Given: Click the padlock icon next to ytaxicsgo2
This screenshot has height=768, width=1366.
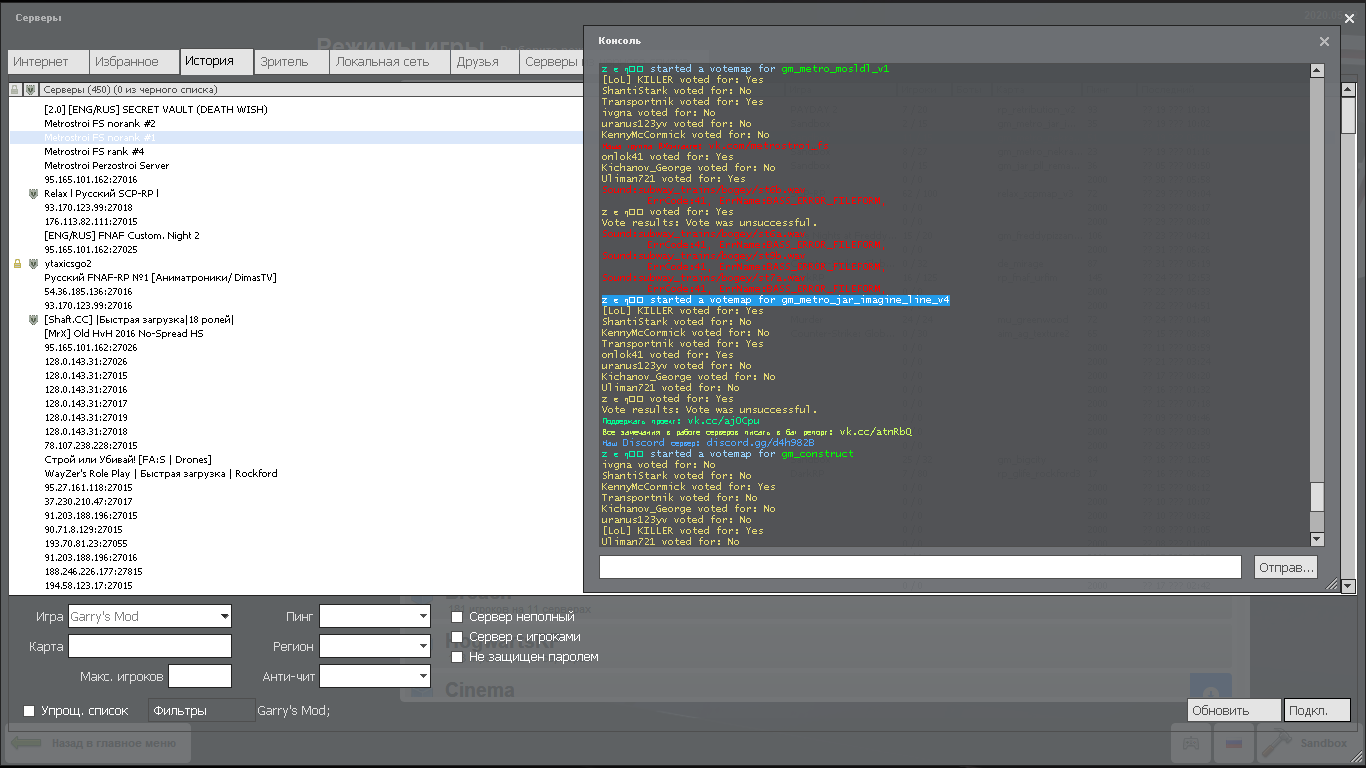Looking at the screenshot, I should [17, 264].
